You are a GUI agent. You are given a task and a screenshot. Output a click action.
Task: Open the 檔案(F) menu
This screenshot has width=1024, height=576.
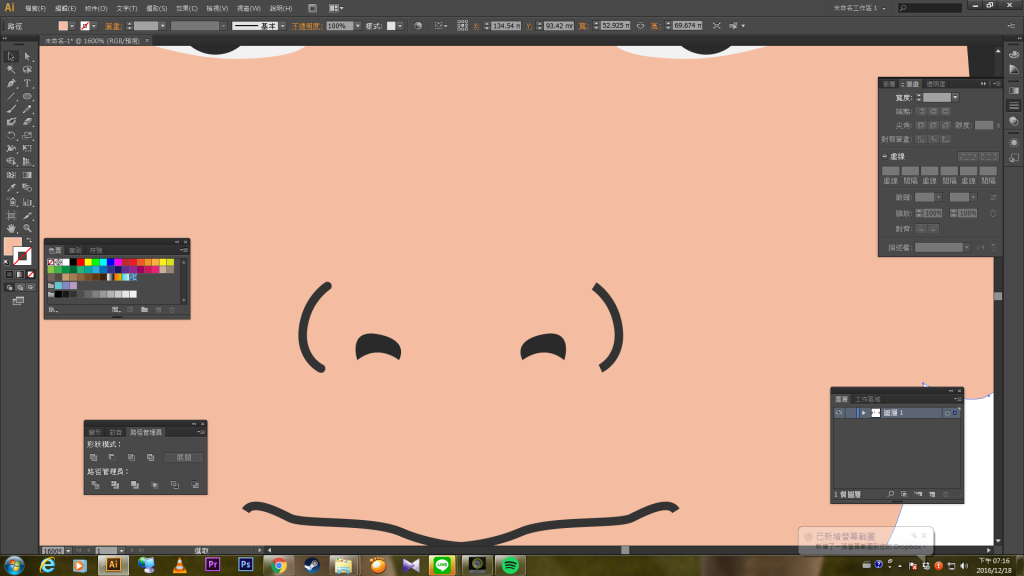(x=35, y=8)
